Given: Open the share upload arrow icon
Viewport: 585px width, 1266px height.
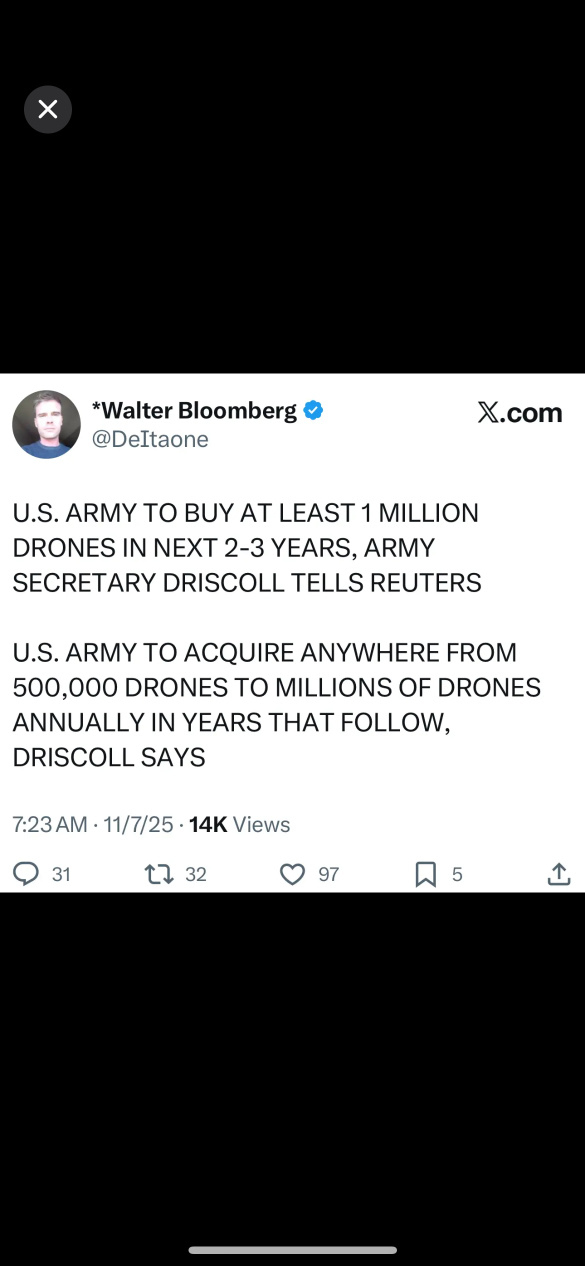Looking at the screenshot, I should click(x=559, y=874).
